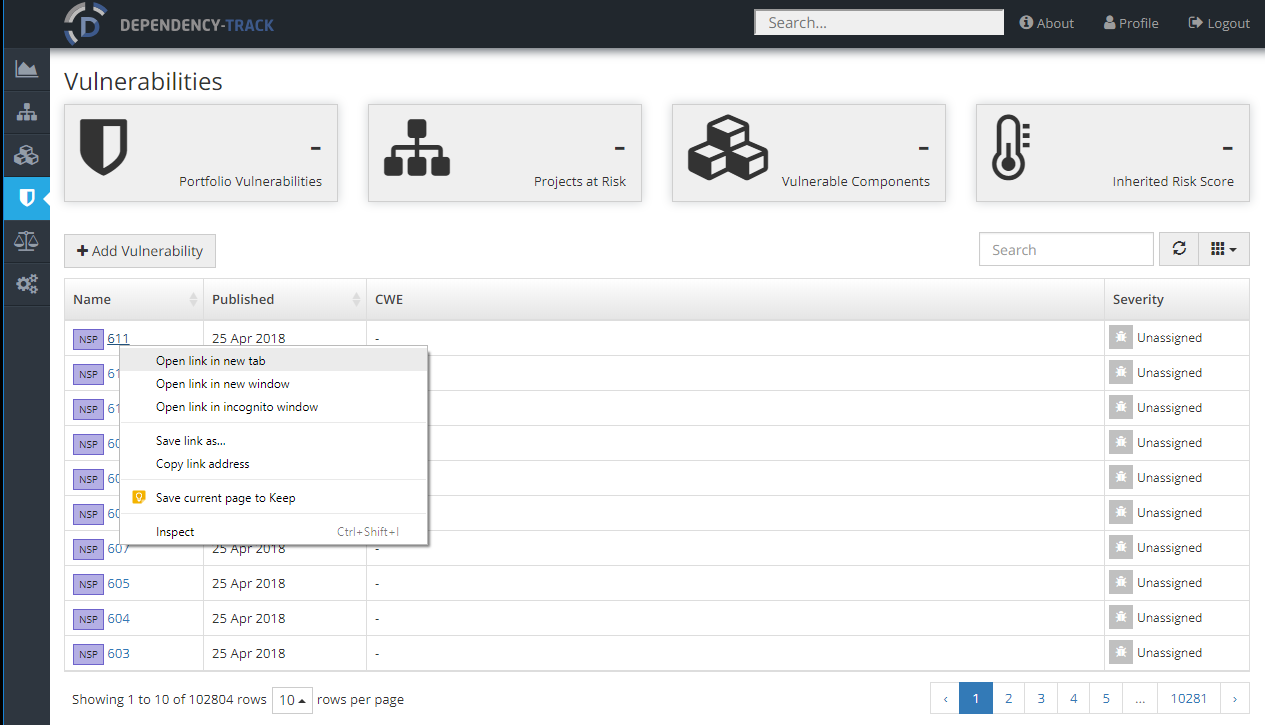Click the NSP badge beside 611
The width and height of the screenshot is (1265, 725).
pyautogui.click(x=88, y=339)
